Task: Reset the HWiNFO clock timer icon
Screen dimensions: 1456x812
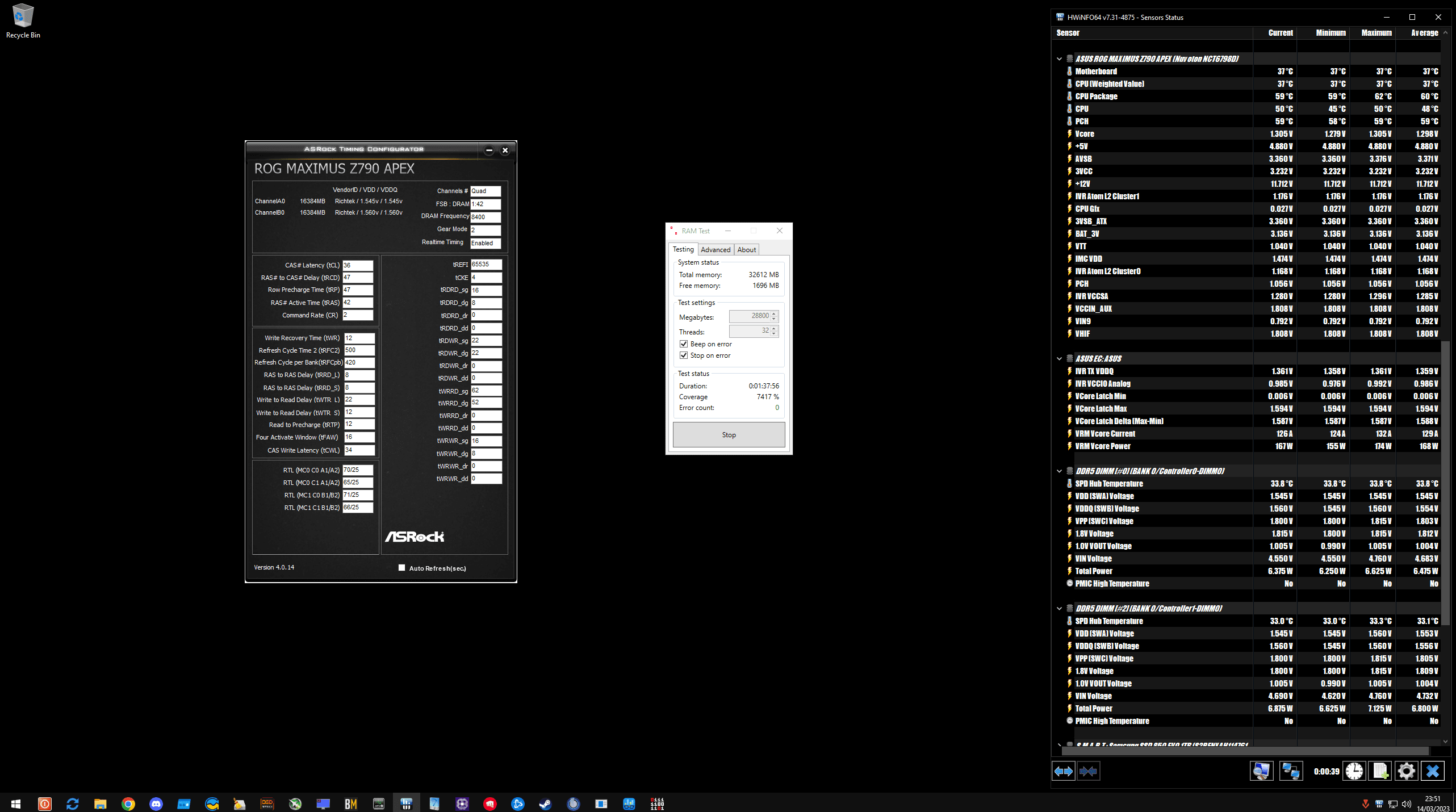Action: [x=1354, y=771]
